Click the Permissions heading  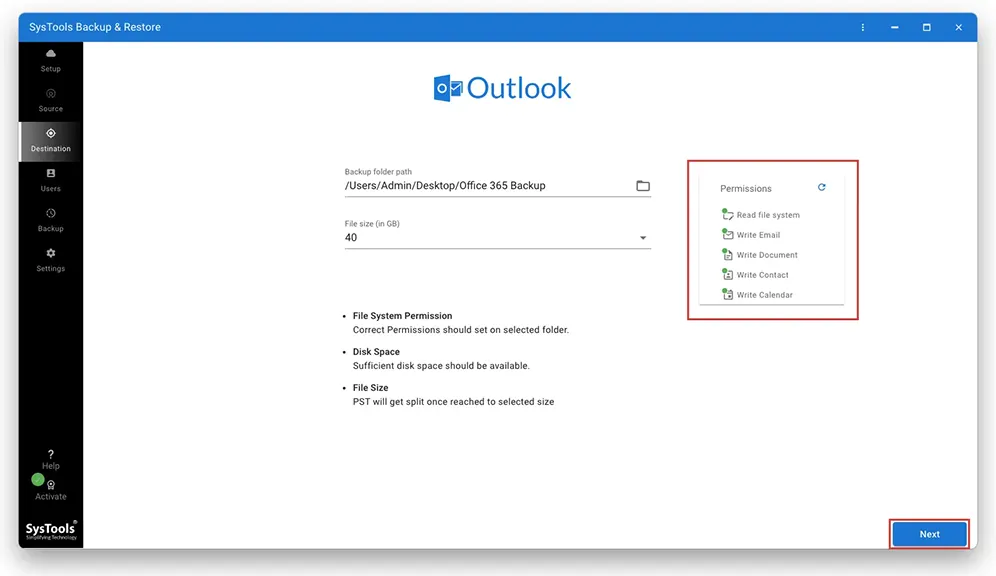[746, 189]
